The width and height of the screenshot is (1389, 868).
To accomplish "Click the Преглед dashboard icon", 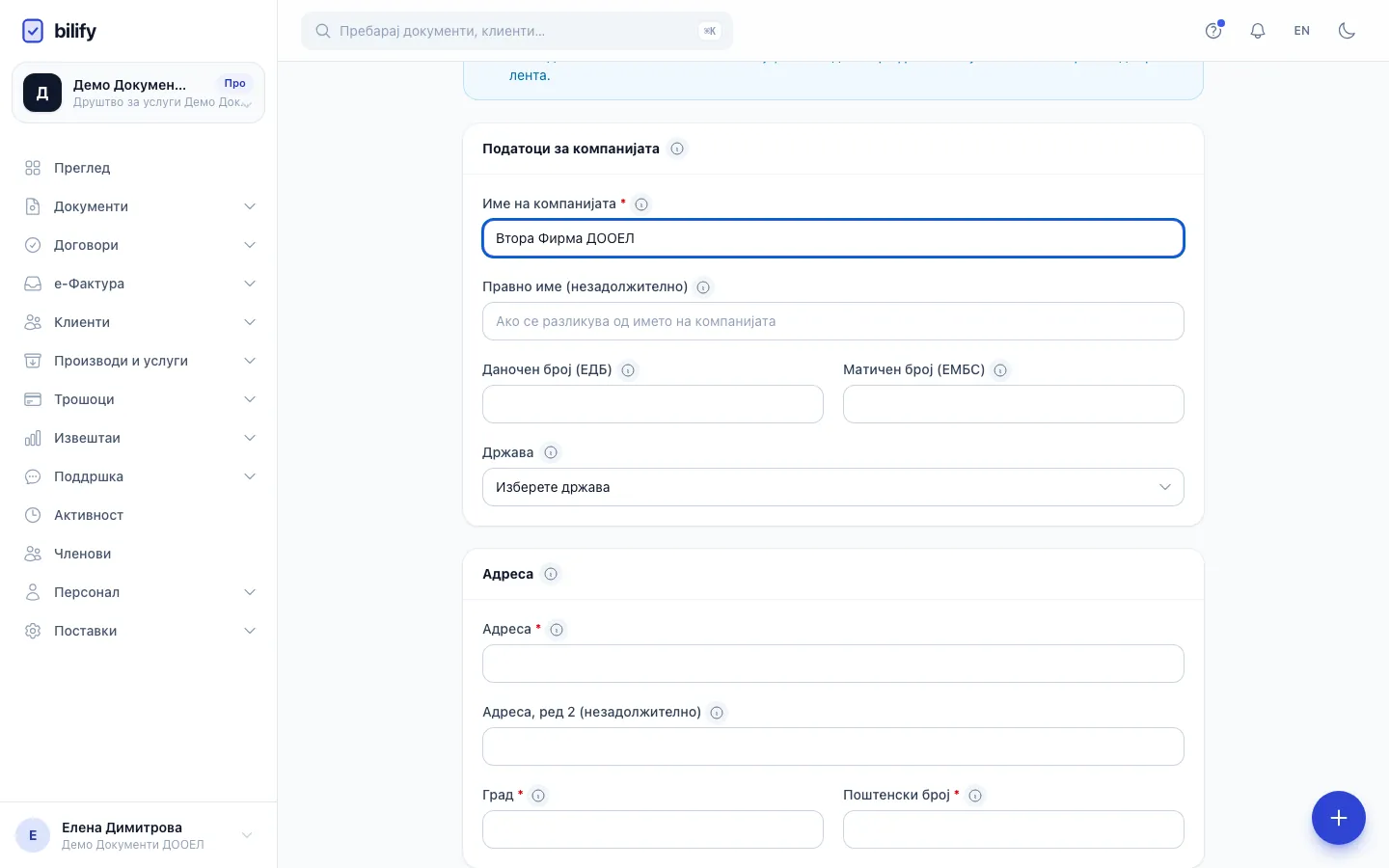I will click(x=33, y=168).
